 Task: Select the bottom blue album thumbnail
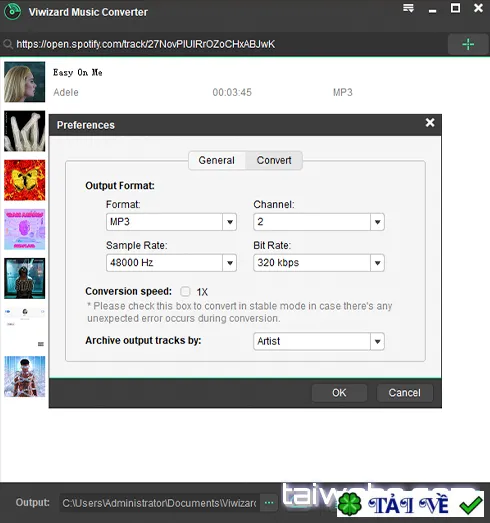click(24, 377)
